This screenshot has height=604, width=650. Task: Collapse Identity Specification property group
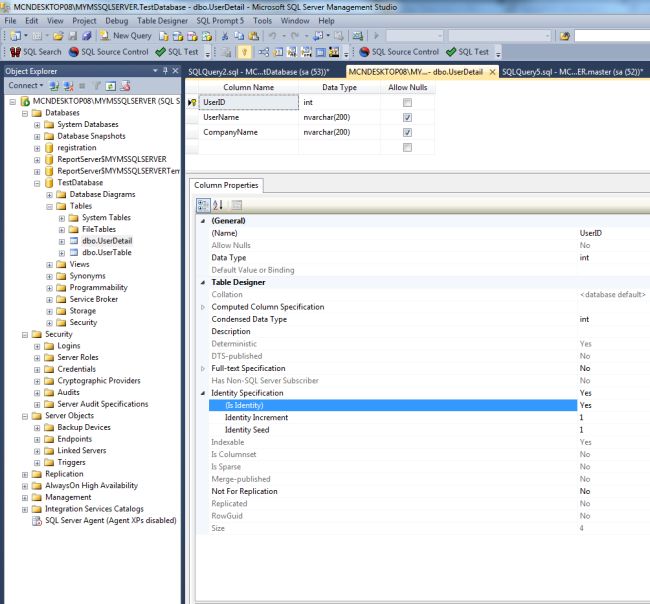click(203, 393)
